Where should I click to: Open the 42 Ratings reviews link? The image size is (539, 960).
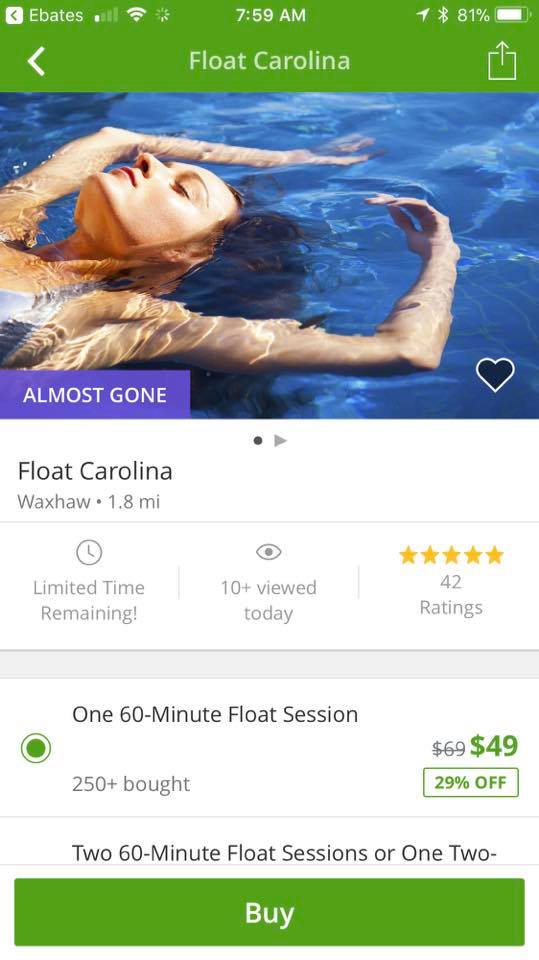click(451, 594)
